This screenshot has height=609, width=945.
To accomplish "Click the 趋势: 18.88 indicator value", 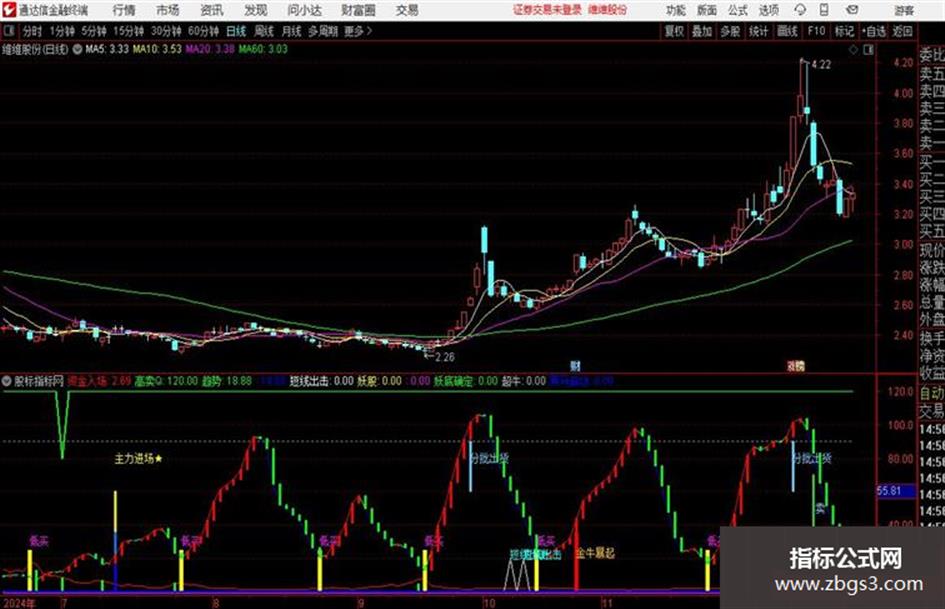I will 227,381.
